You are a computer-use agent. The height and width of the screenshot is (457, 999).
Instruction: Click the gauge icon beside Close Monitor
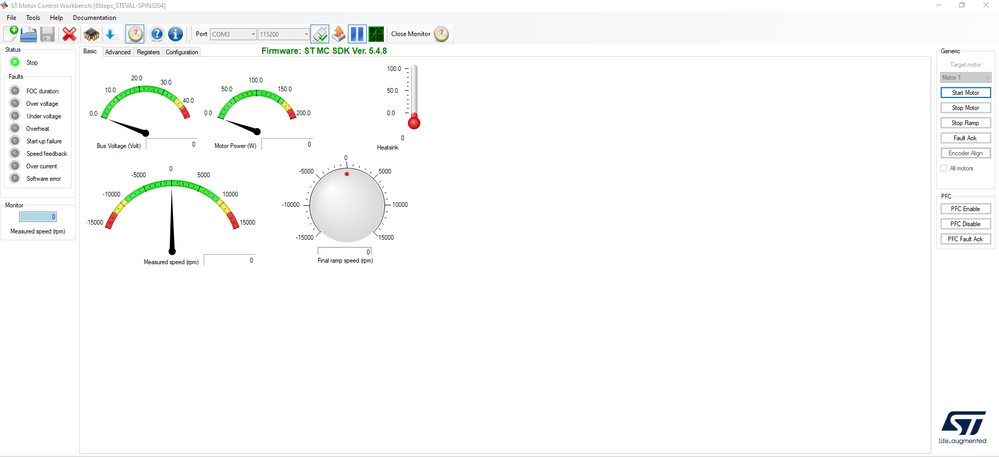pos(442,34)
